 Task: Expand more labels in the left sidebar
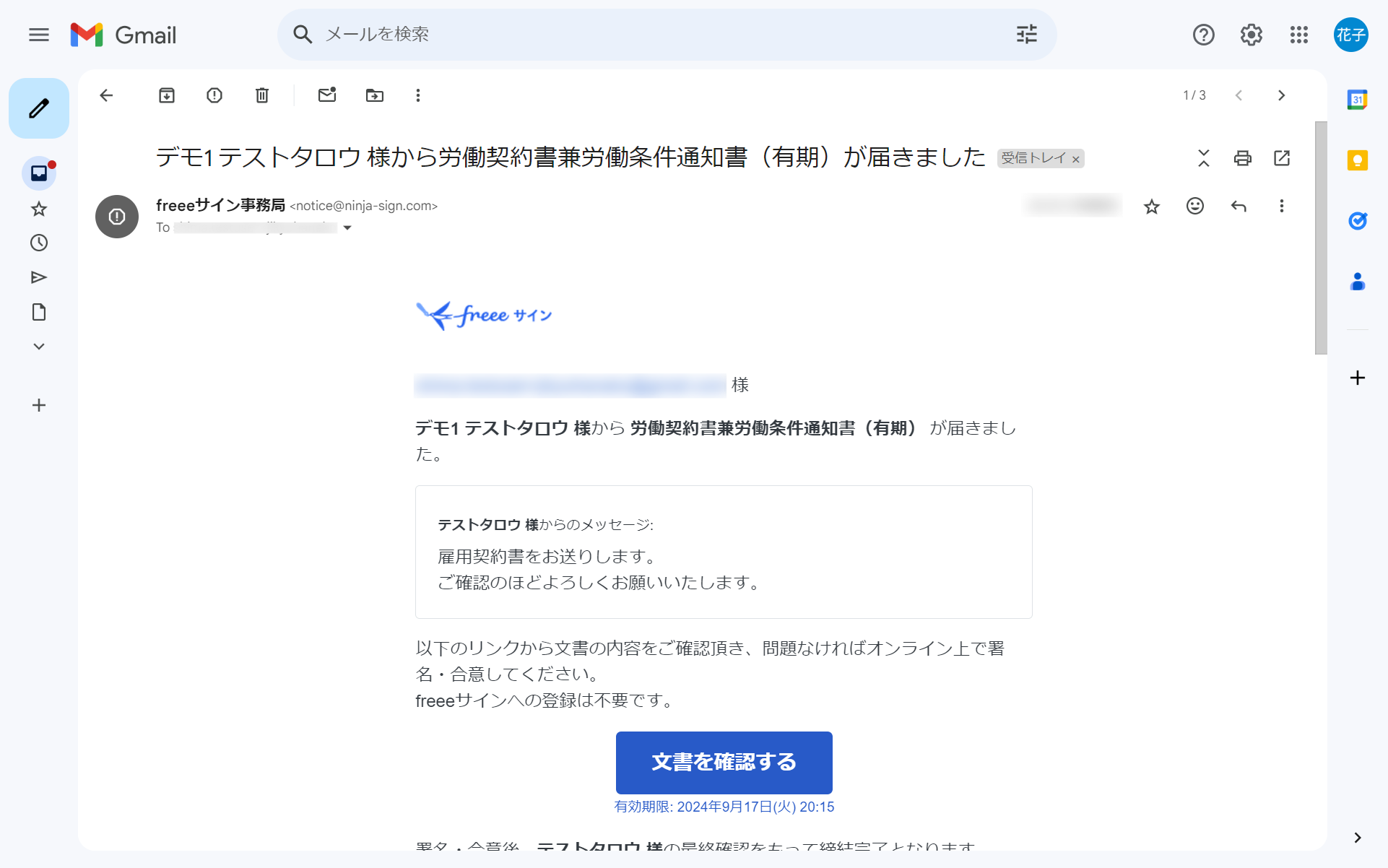(x=39, y=347)
